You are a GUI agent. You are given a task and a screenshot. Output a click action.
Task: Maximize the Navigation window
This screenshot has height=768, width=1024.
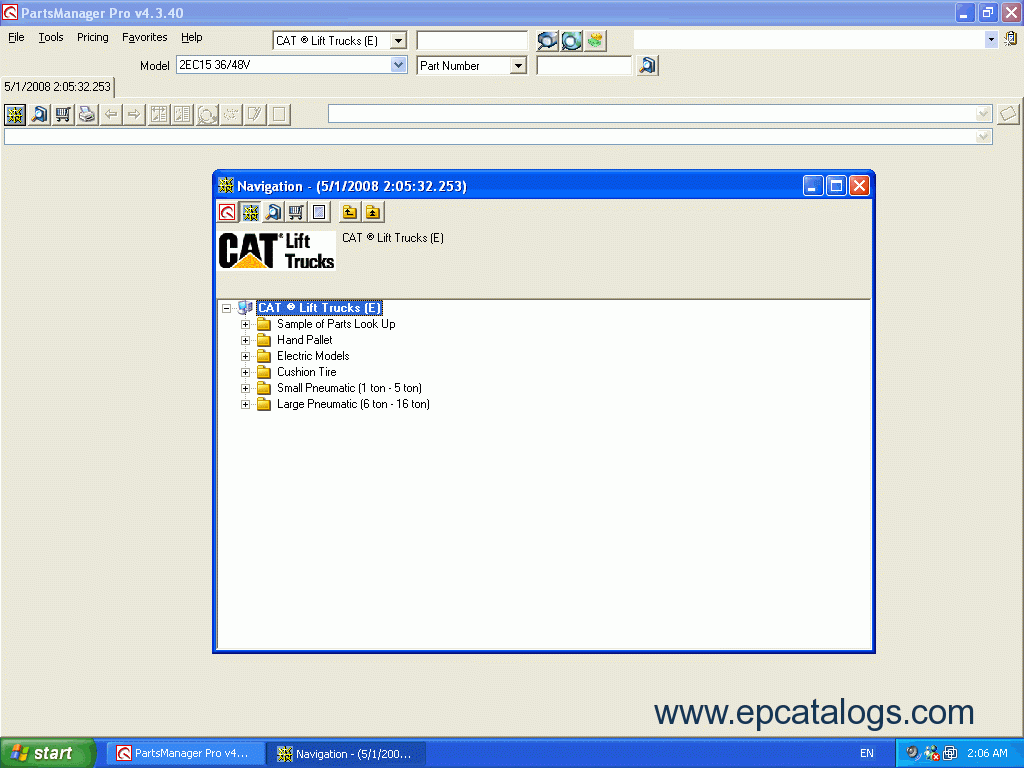[x=836, y=186]
